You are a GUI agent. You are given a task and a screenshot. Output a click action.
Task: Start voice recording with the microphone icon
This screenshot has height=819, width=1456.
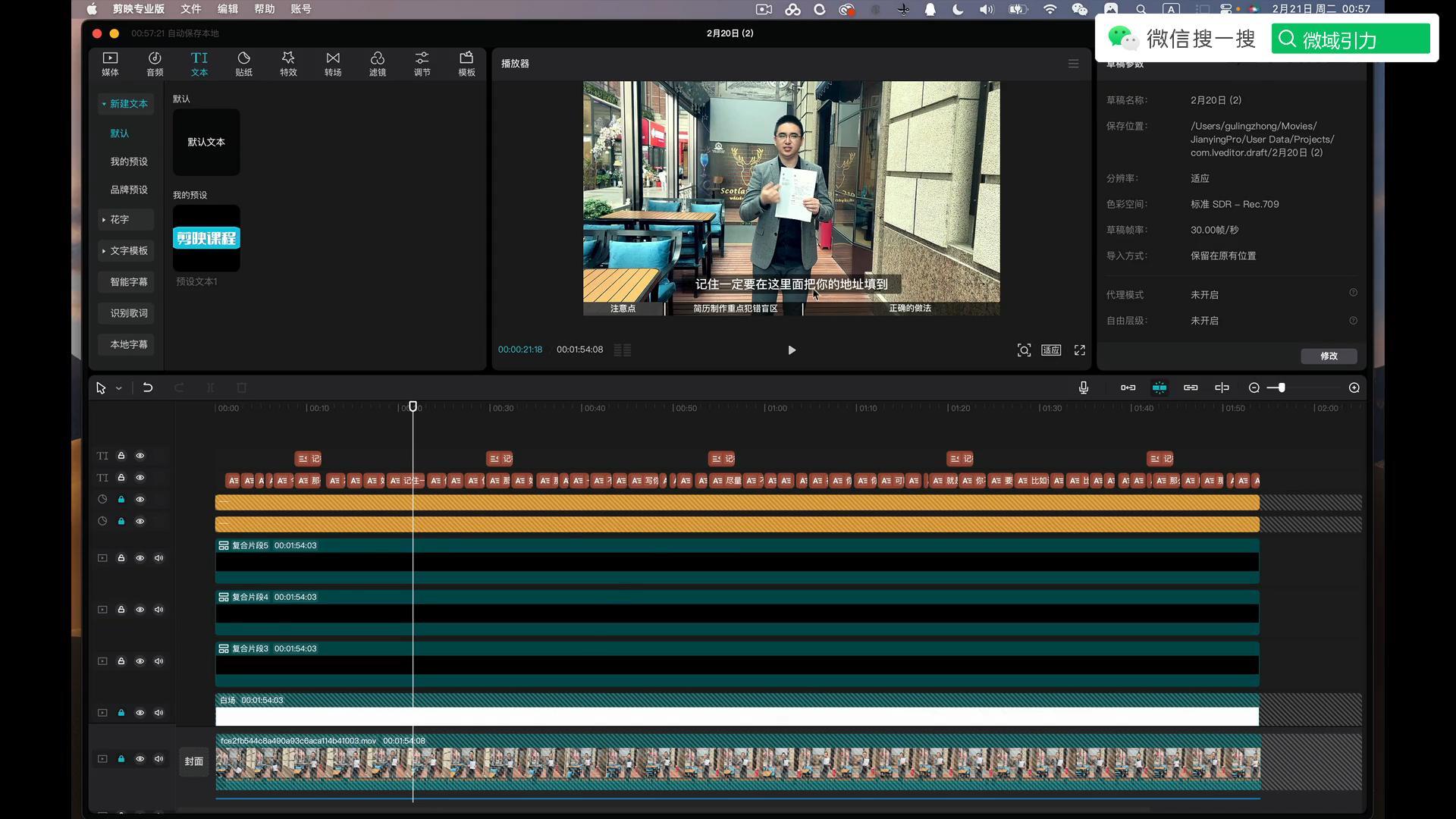coord(1084,388)
